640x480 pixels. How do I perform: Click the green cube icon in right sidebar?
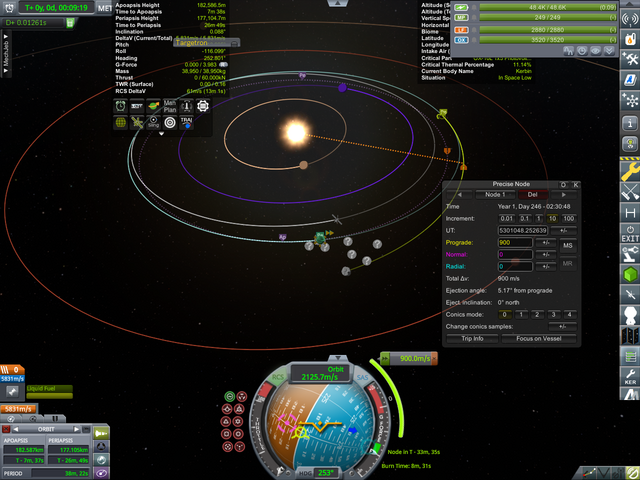click(x=630, y=274)
